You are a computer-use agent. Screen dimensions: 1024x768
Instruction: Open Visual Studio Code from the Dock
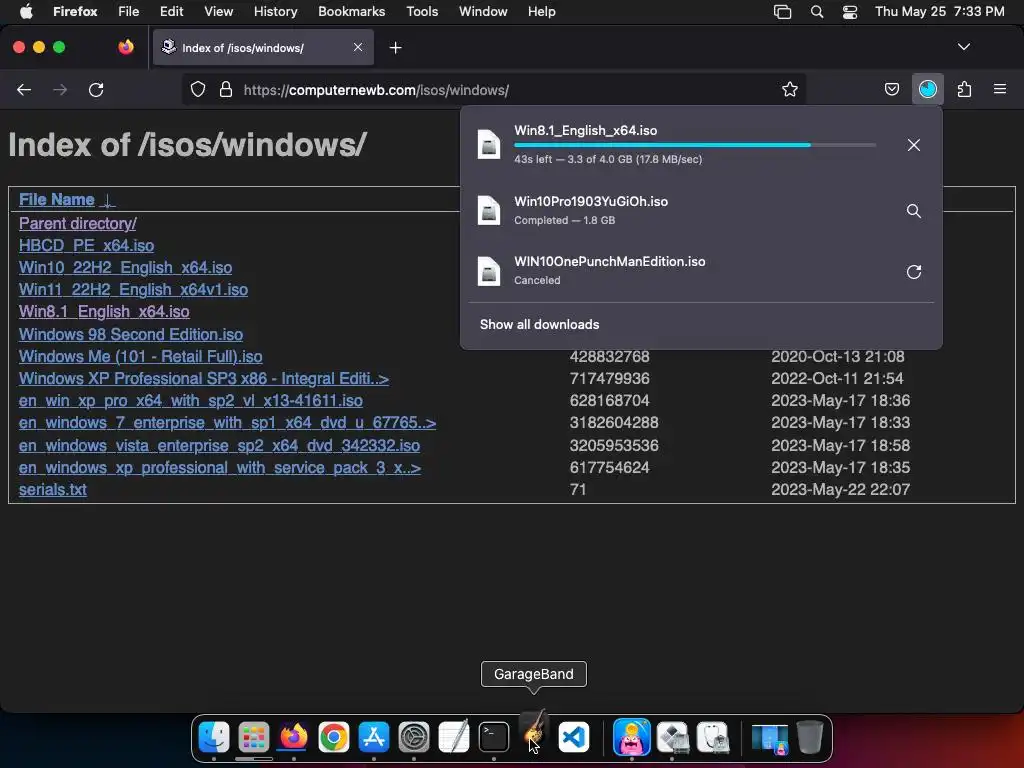coord(573,737)
